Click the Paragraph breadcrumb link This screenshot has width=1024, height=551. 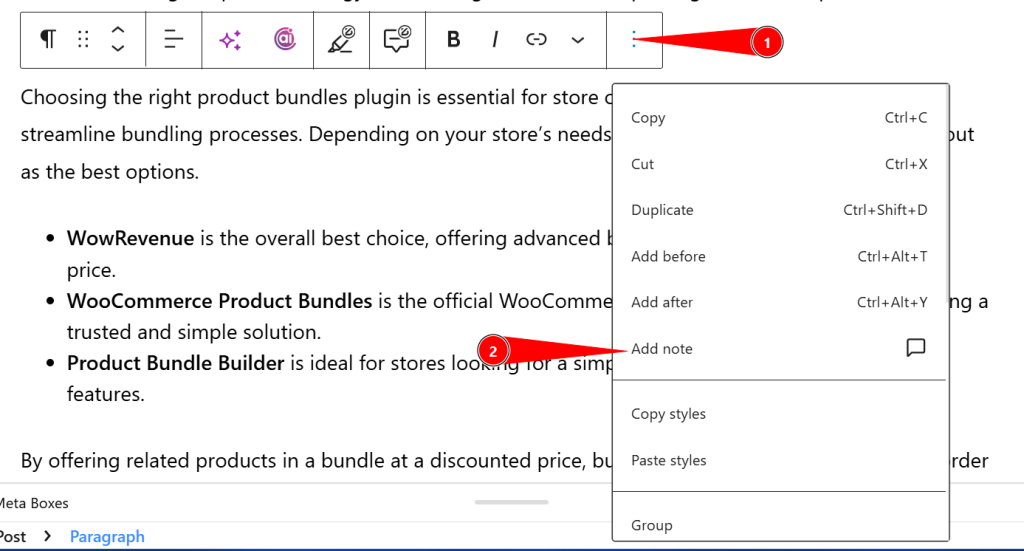point(107,537)
